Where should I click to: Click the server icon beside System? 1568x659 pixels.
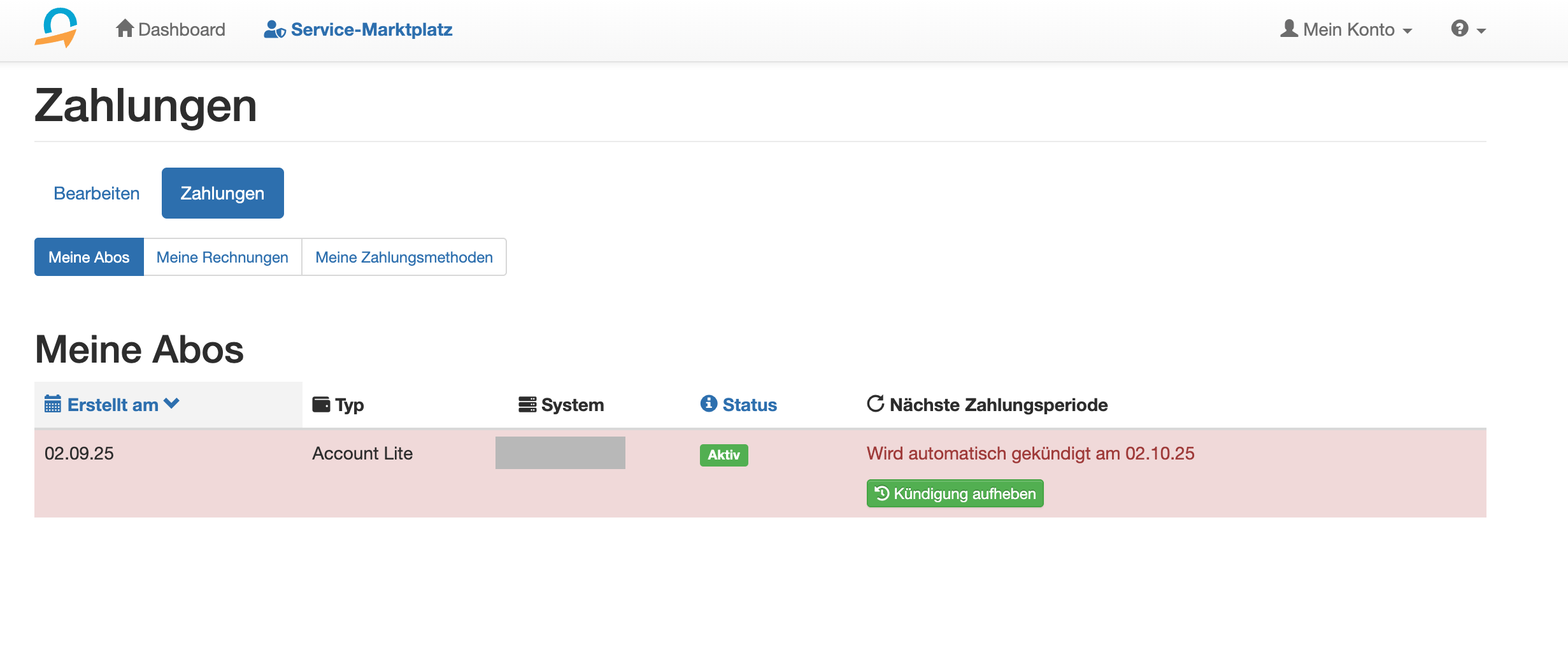[x=527, y=405]
